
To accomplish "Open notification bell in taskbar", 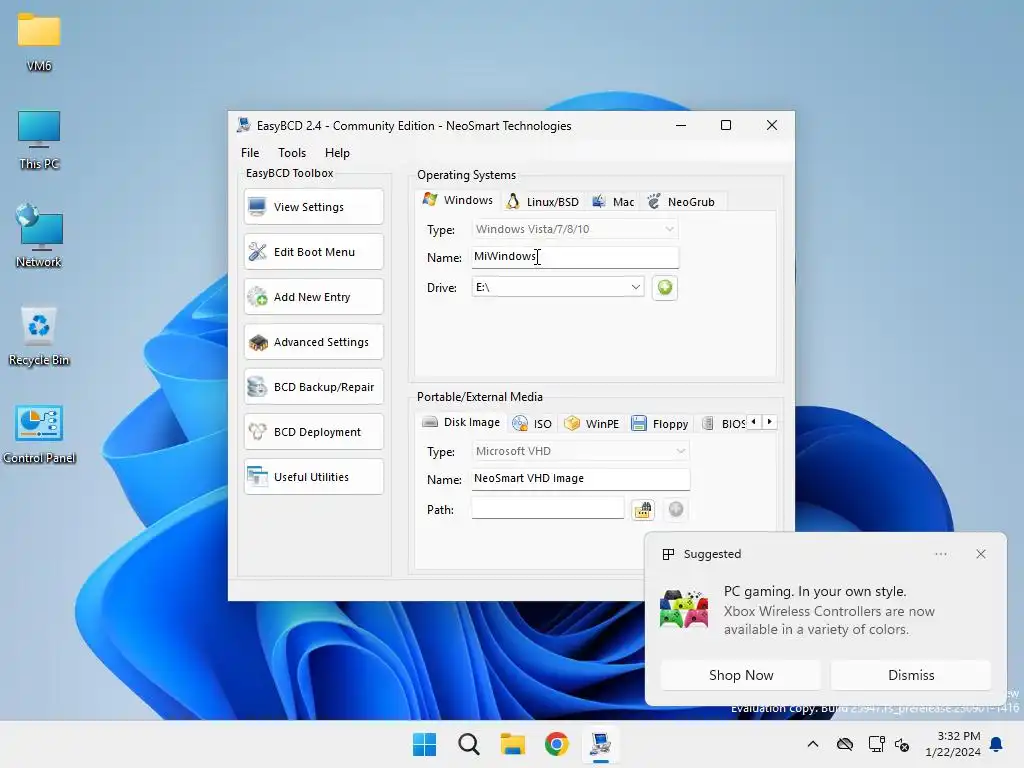I will [x=997, y=744].
